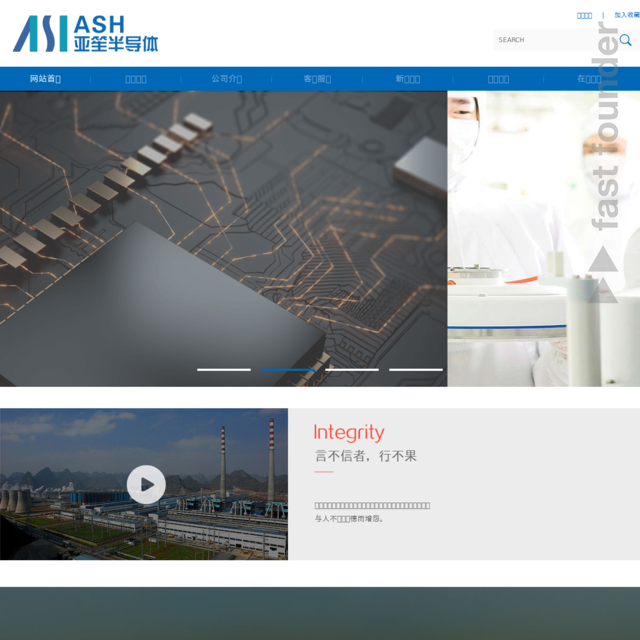Image resolution: width=640 pixels, height=640 pixels.
Task: Play the factory video with the play button
Action: click(146, 484)
